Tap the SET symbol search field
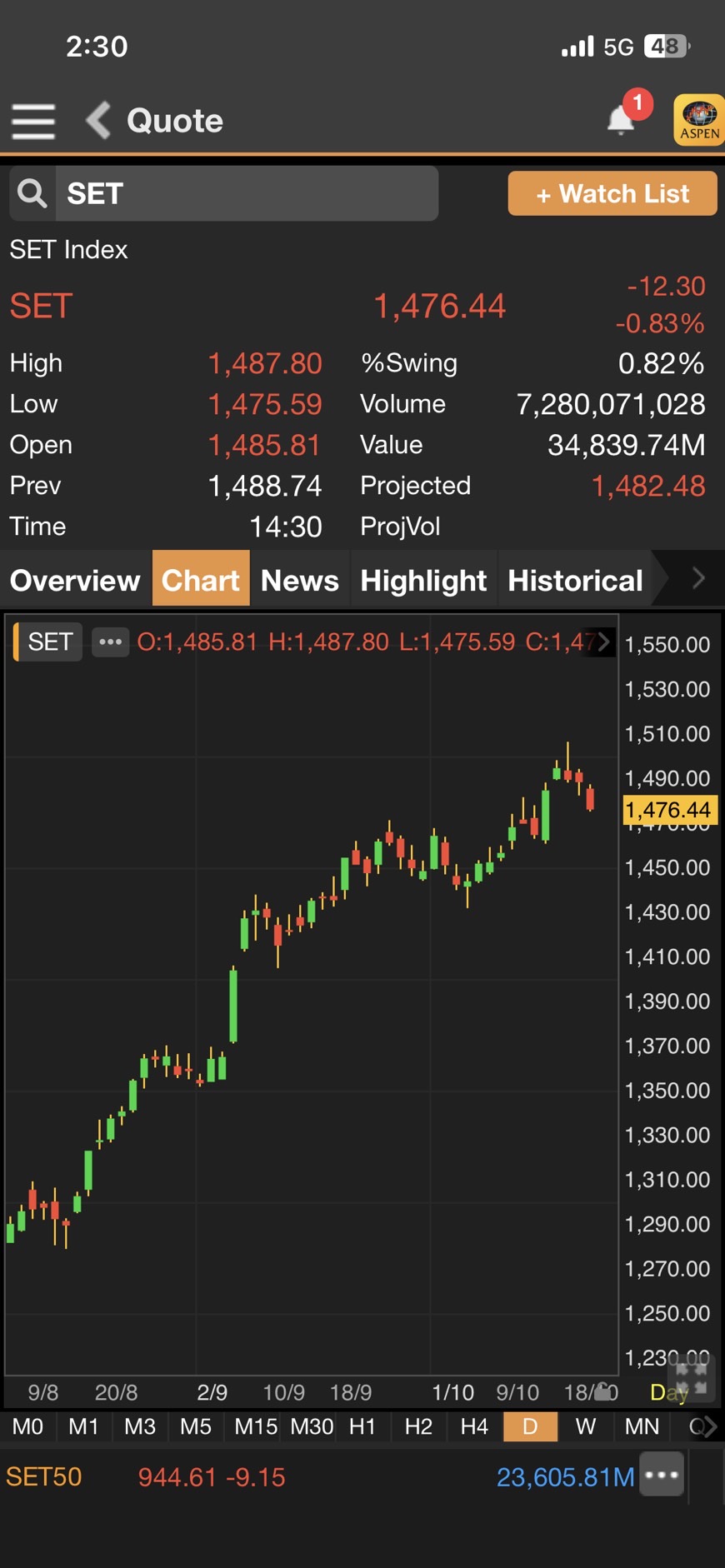 (x=247, y=193)
